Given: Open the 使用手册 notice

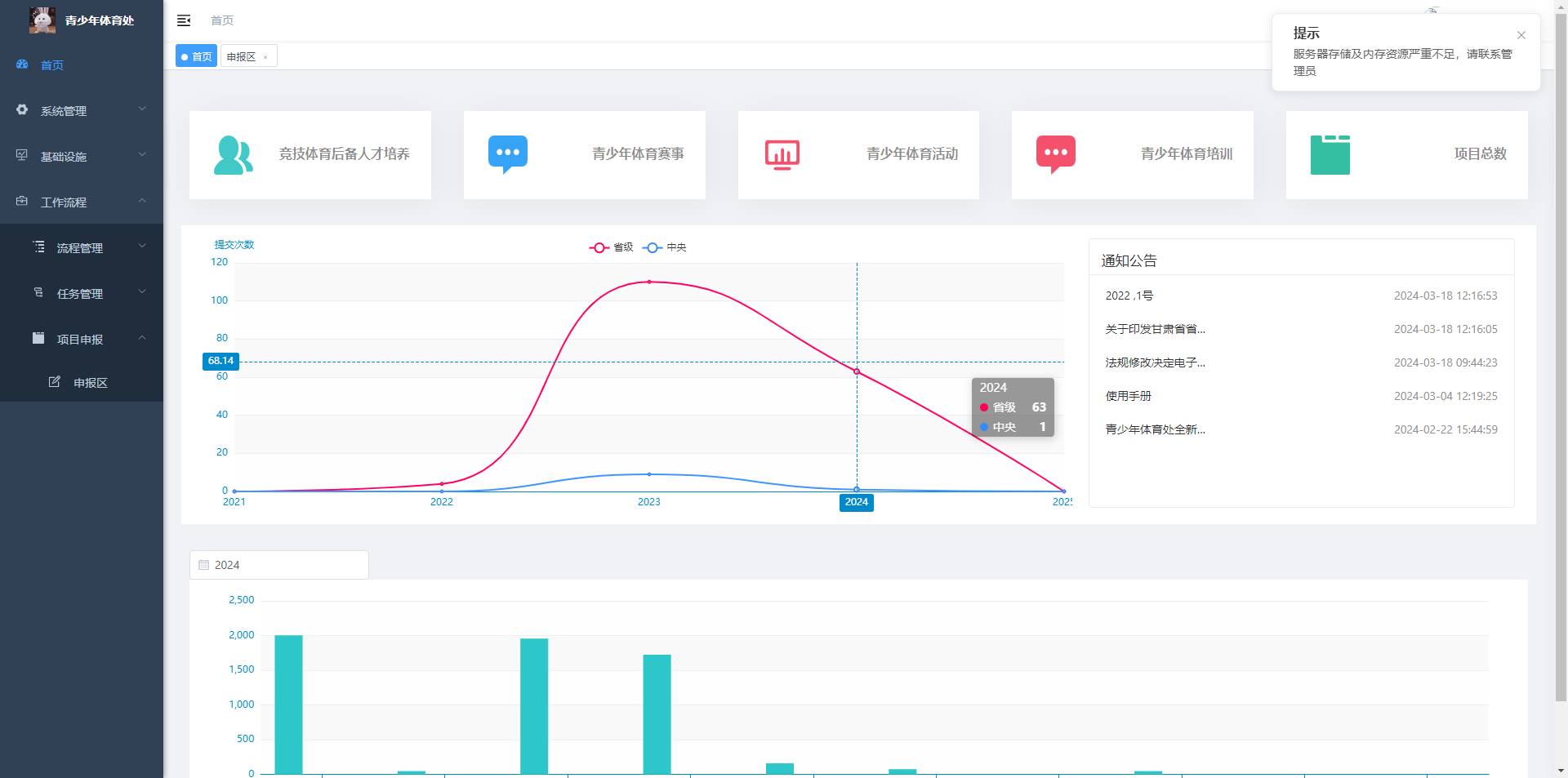Looking at the screenshot, I should (x=1129, y=396).
